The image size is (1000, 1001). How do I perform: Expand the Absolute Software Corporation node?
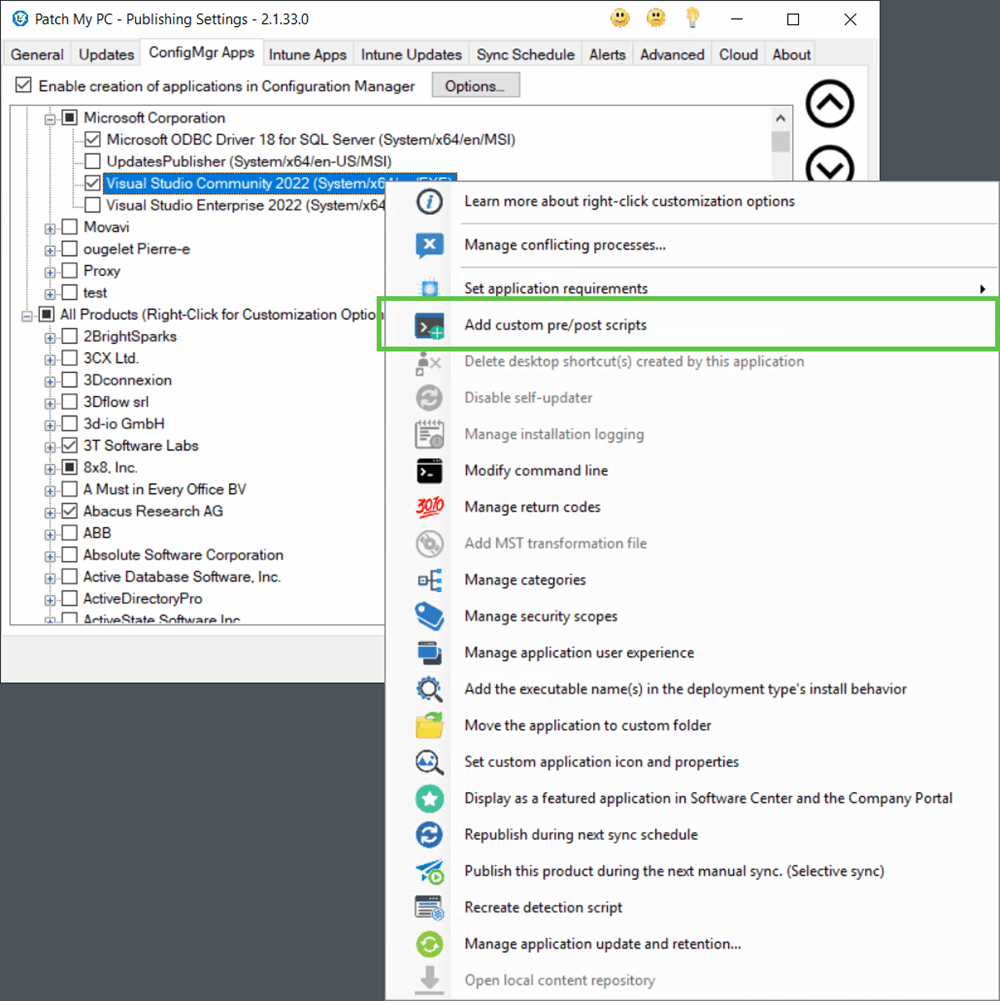coord(50,556)
